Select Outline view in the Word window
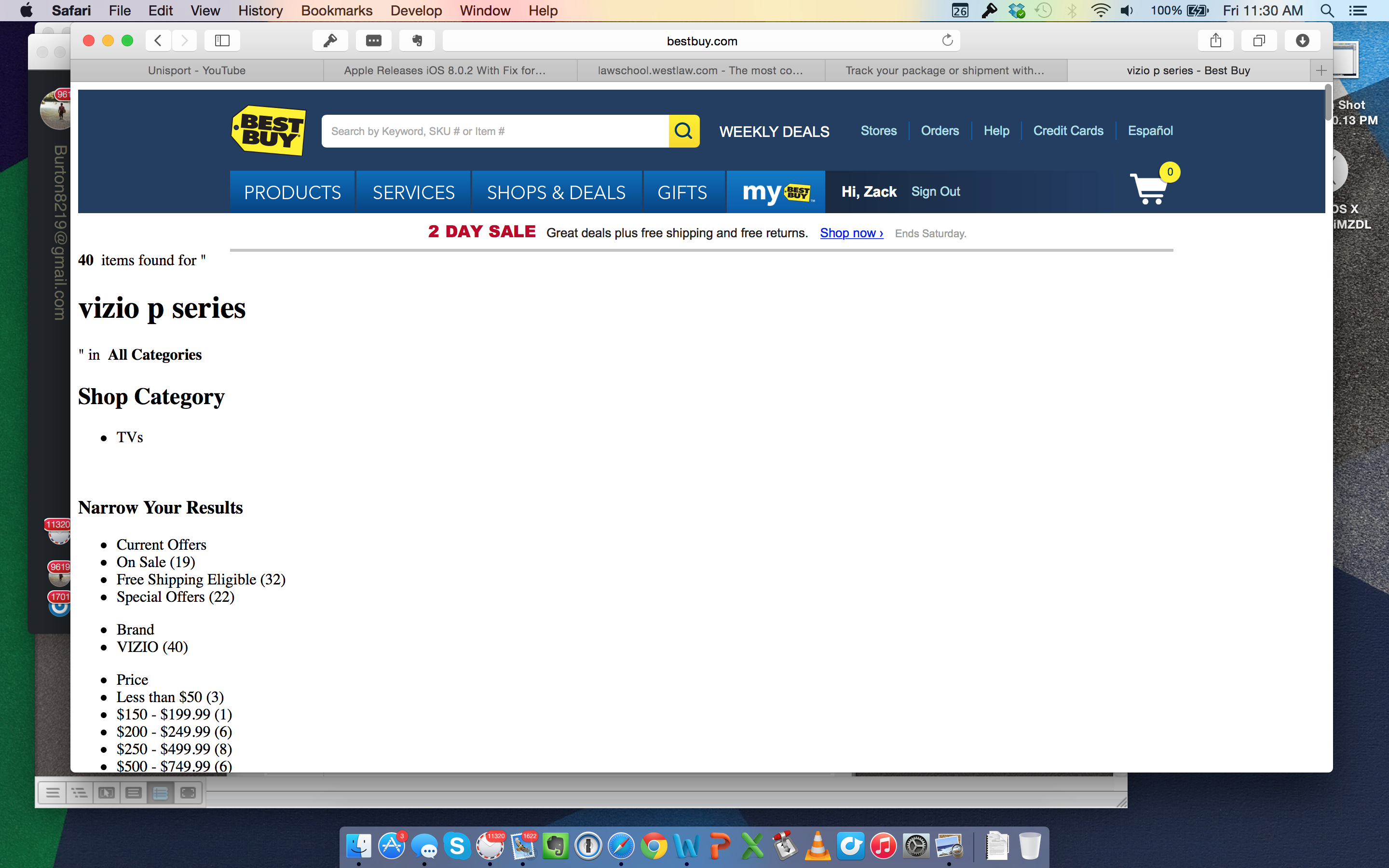 point(79,793)
